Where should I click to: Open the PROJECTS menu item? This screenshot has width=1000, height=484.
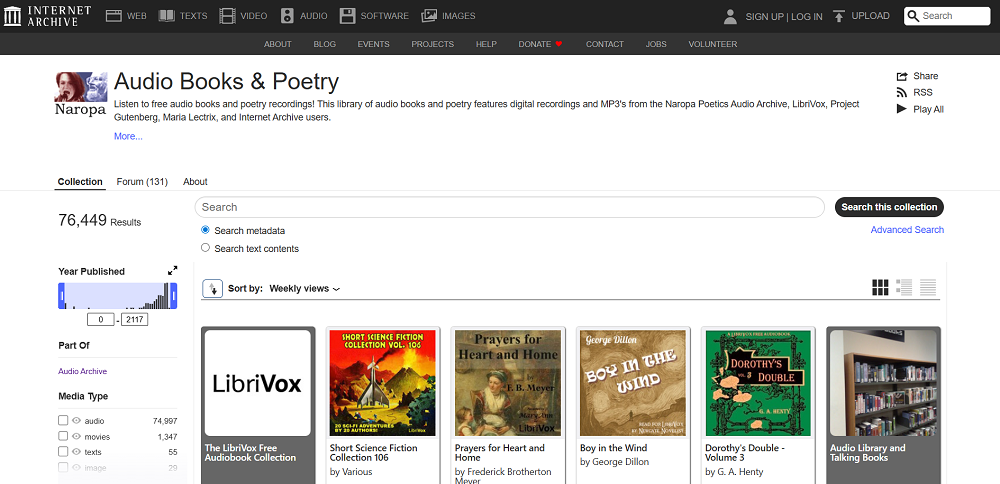pos(432,44)
